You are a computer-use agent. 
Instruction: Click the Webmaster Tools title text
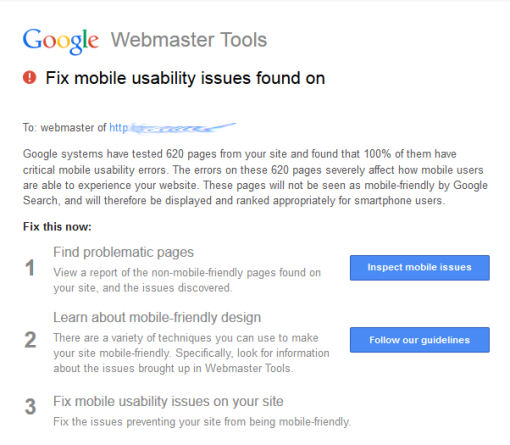point(189,40)
